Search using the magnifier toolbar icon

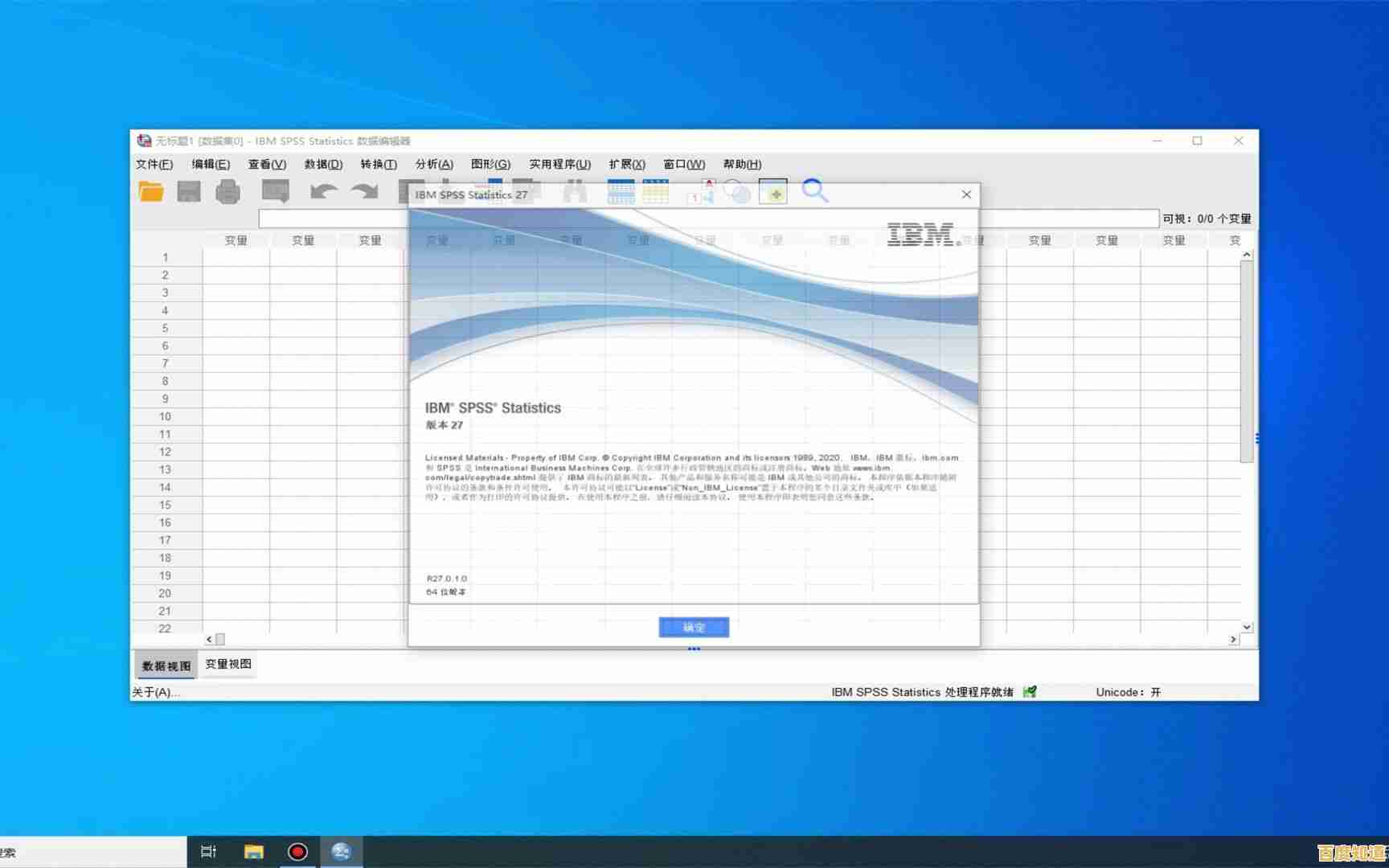(815, 193)
